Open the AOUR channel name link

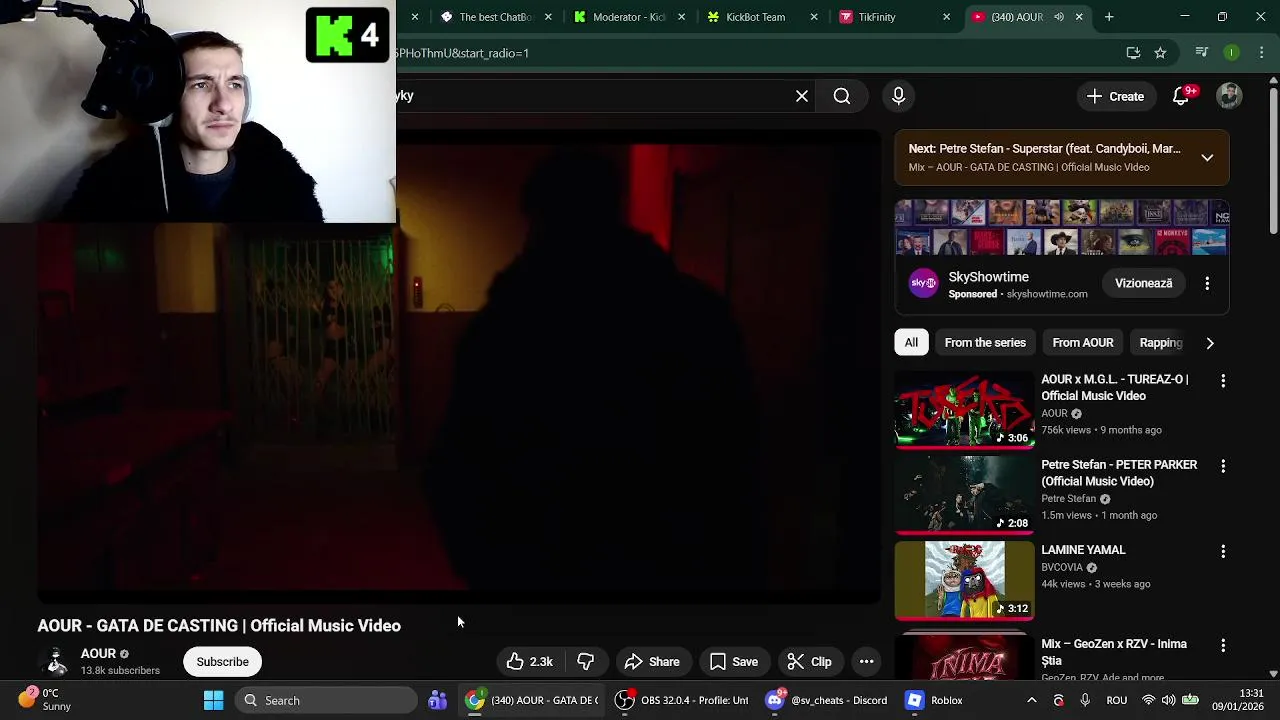tap(98, 654)
